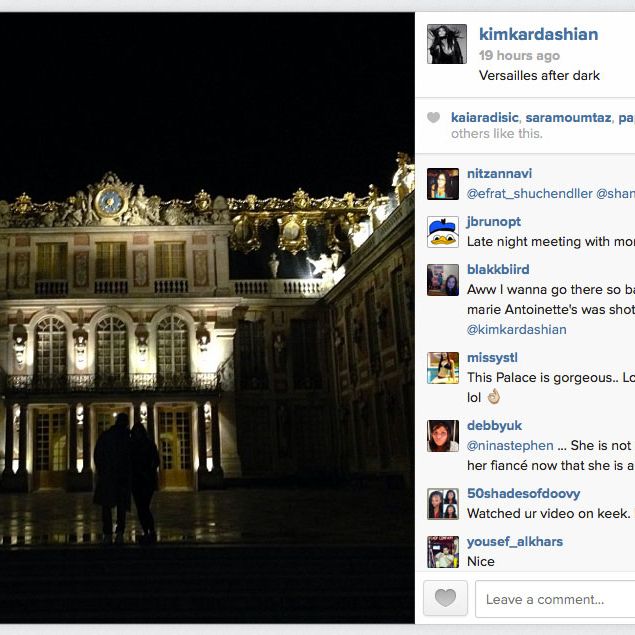Focus the Leave a comment field

coord(555,599)
